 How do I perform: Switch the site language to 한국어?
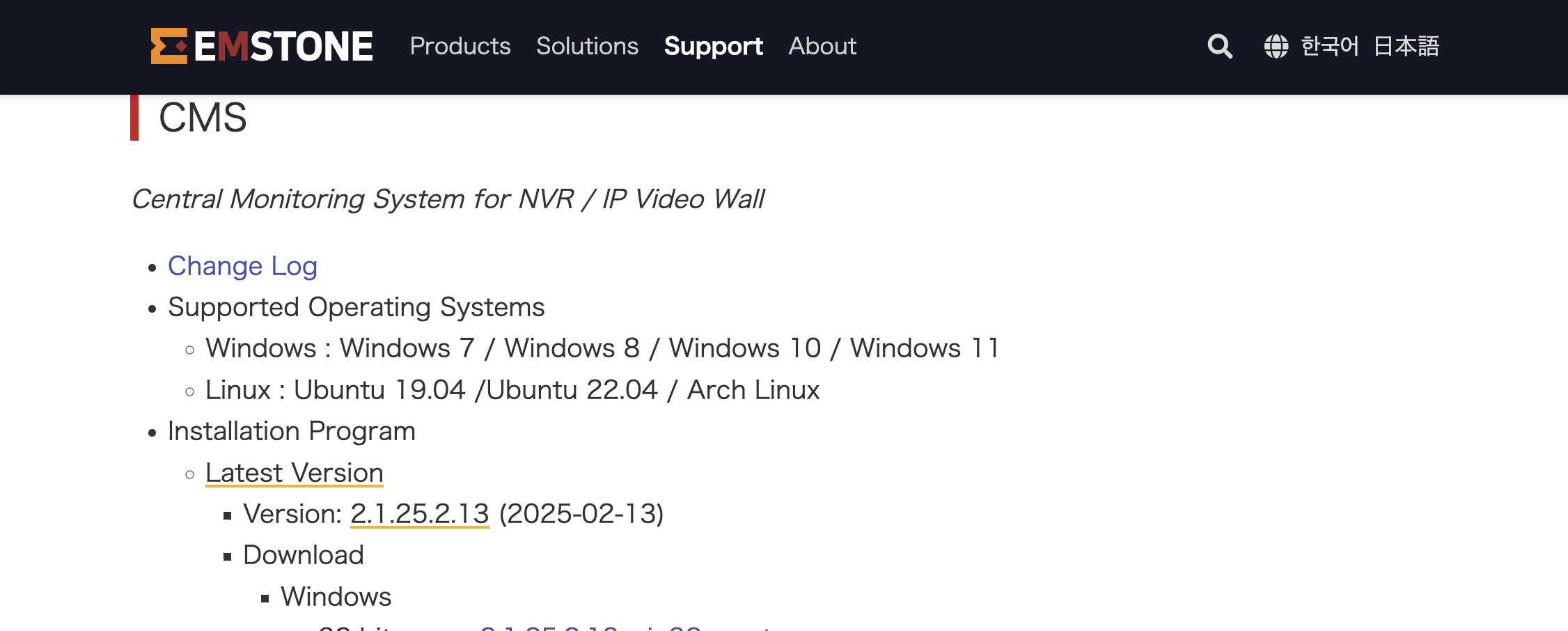(1330, 46)
